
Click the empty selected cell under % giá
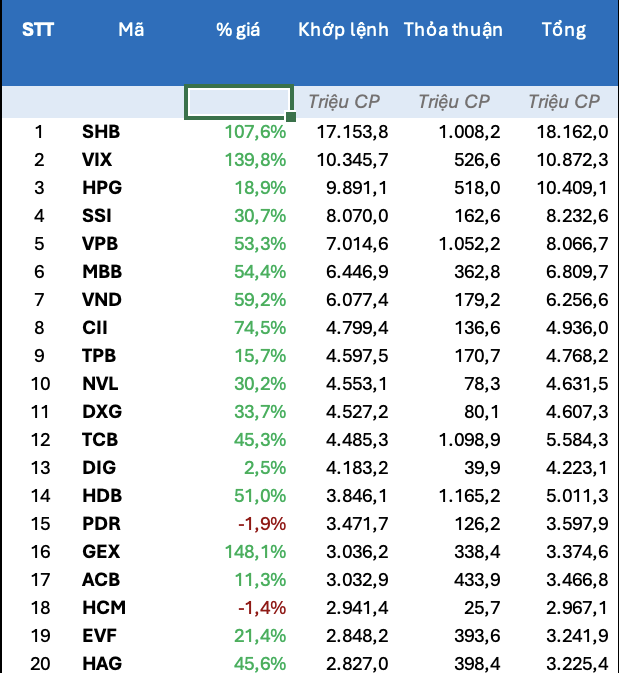tap(238, 102)
